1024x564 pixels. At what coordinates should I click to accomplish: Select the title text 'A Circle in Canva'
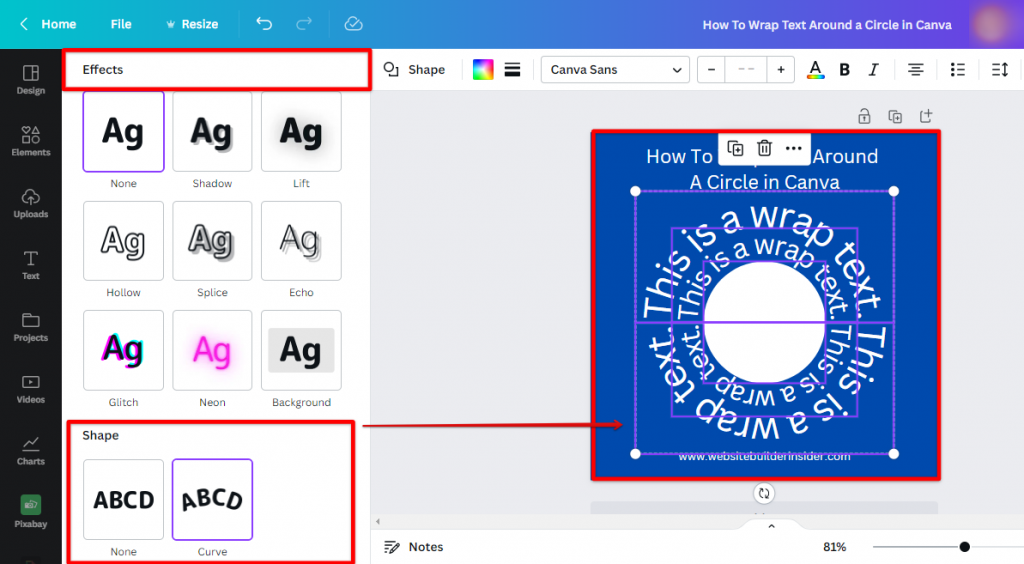(764, 182)
